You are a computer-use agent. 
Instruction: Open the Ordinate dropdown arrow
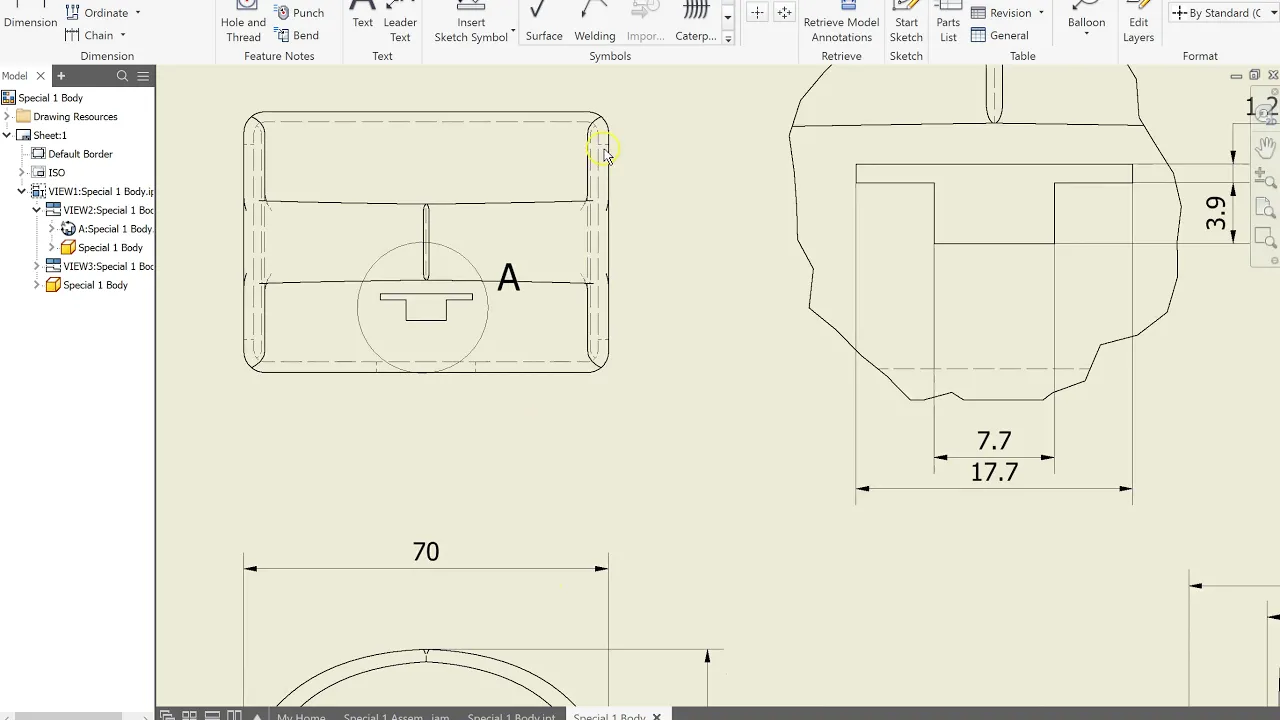138,13
